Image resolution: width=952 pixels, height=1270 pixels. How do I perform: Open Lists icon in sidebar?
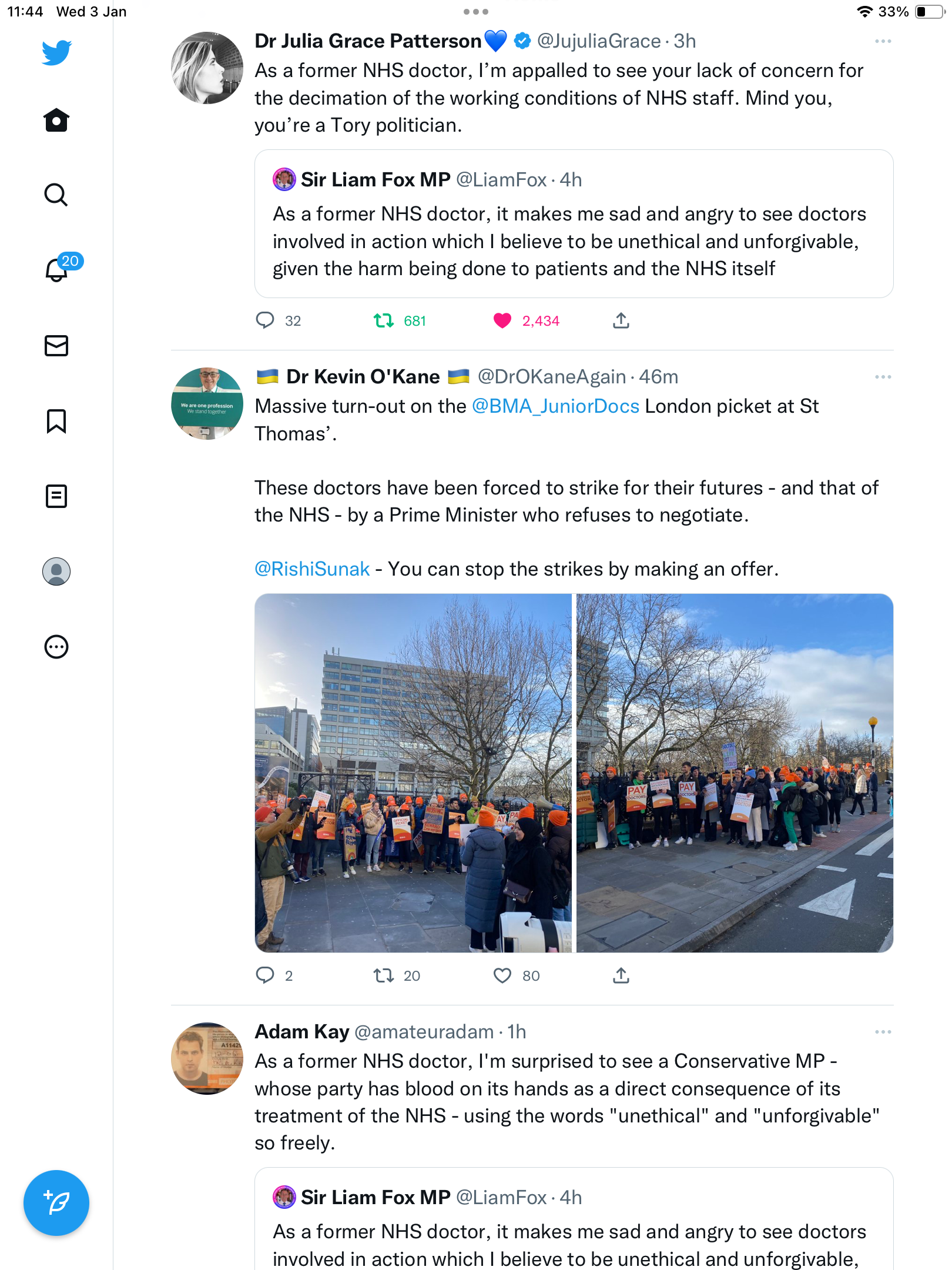(56, 496)
